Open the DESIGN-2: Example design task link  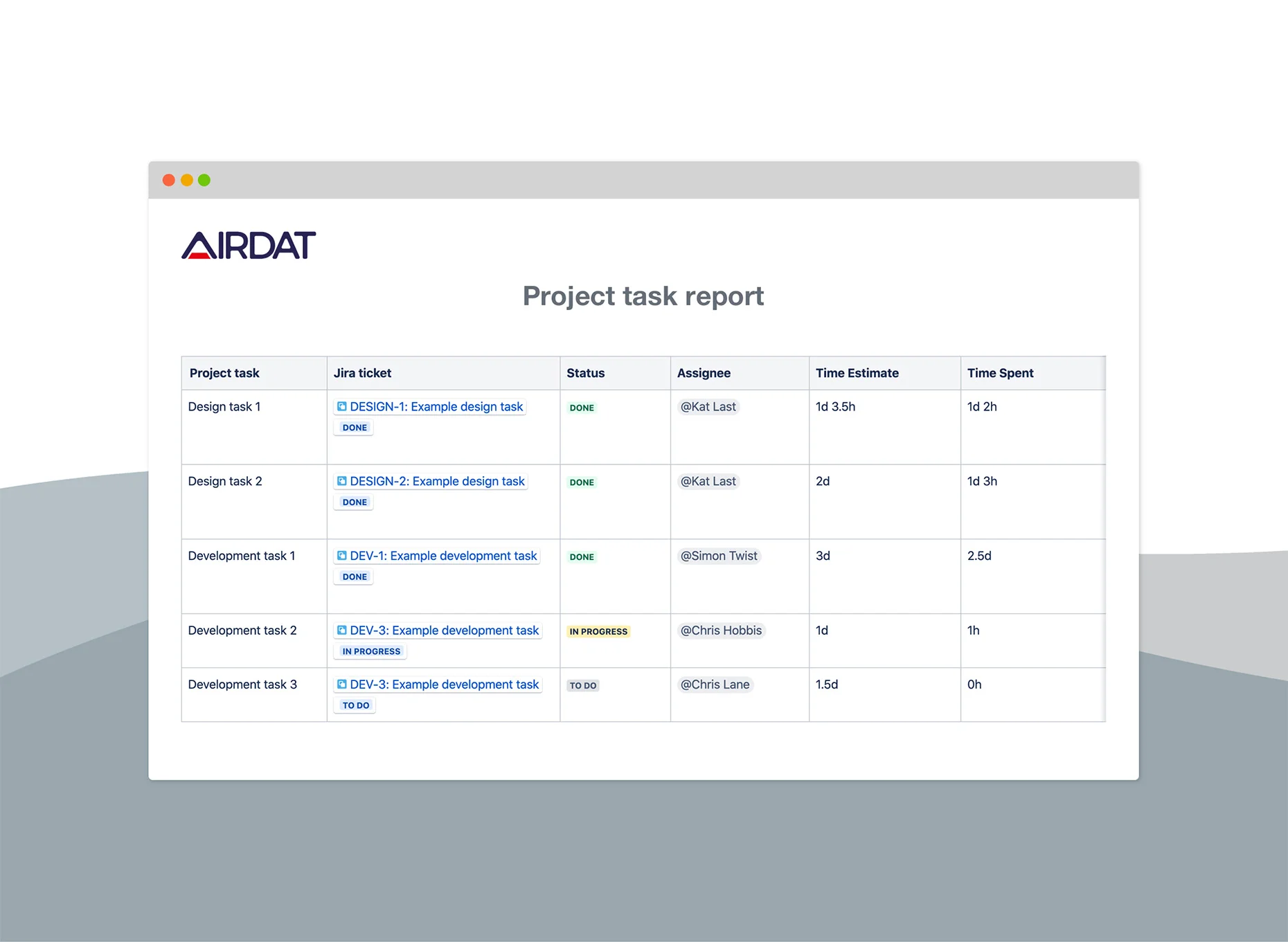coord(437,482)
